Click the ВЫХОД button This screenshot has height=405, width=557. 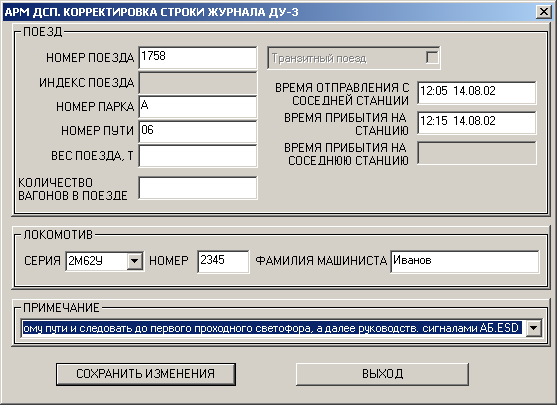click(x=382, y=374)
